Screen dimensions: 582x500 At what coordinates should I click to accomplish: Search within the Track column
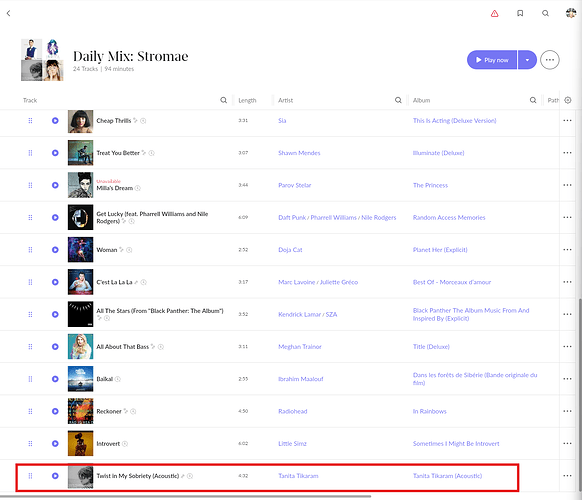(x=223, y=100)
